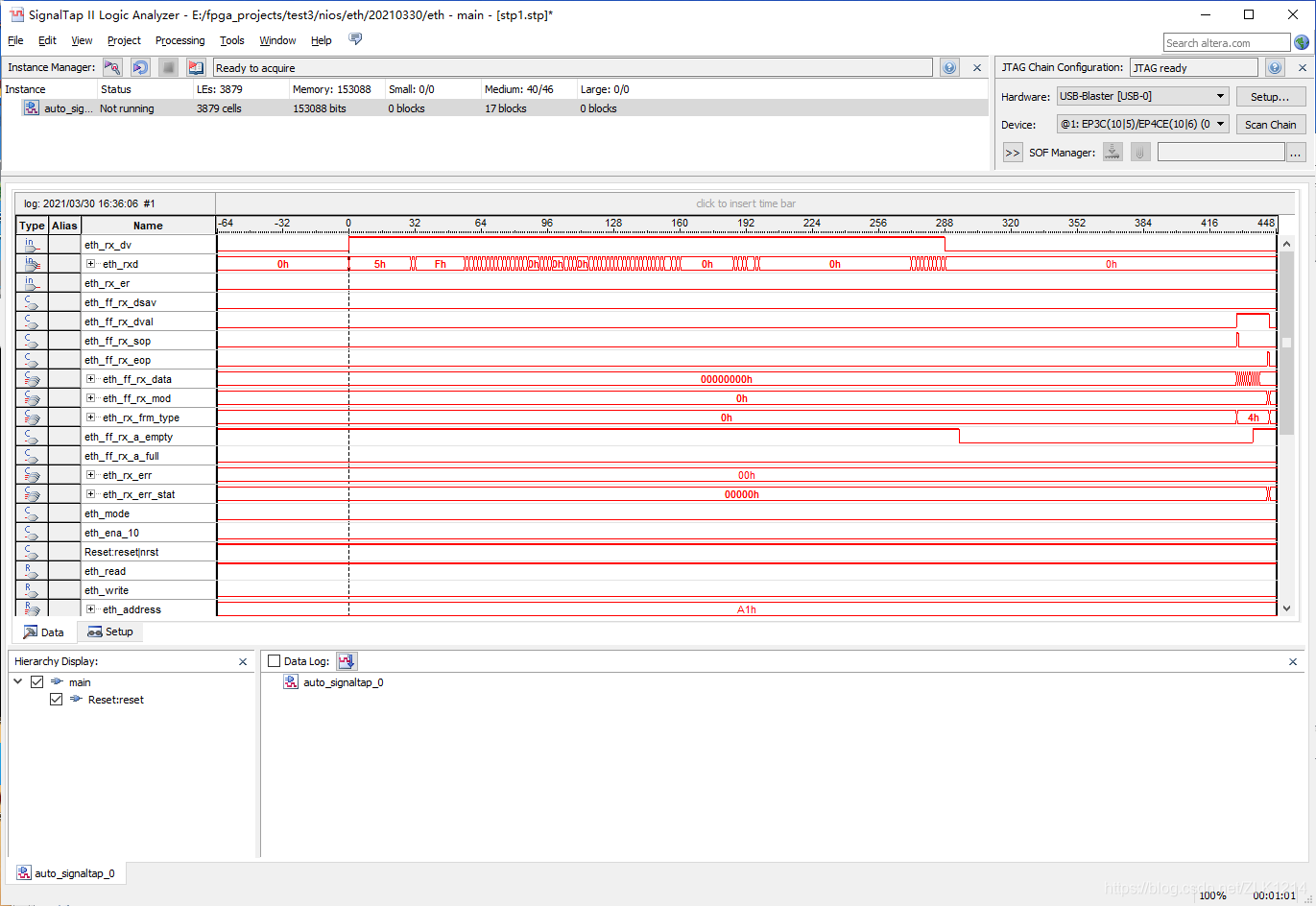Expand the eth_address bus signal
The image size is (1316, 906).
point(91,609)
